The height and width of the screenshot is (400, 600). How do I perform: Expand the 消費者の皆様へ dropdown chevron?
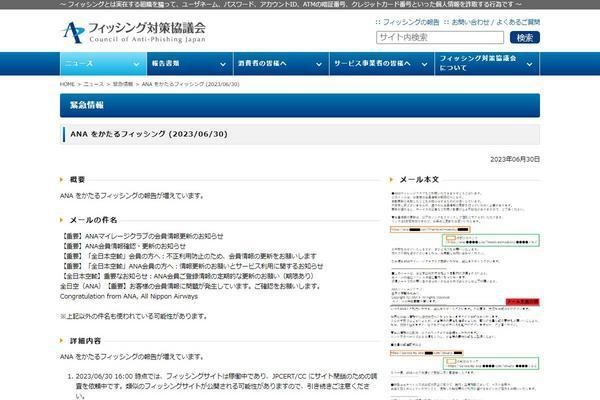(319, 65)
